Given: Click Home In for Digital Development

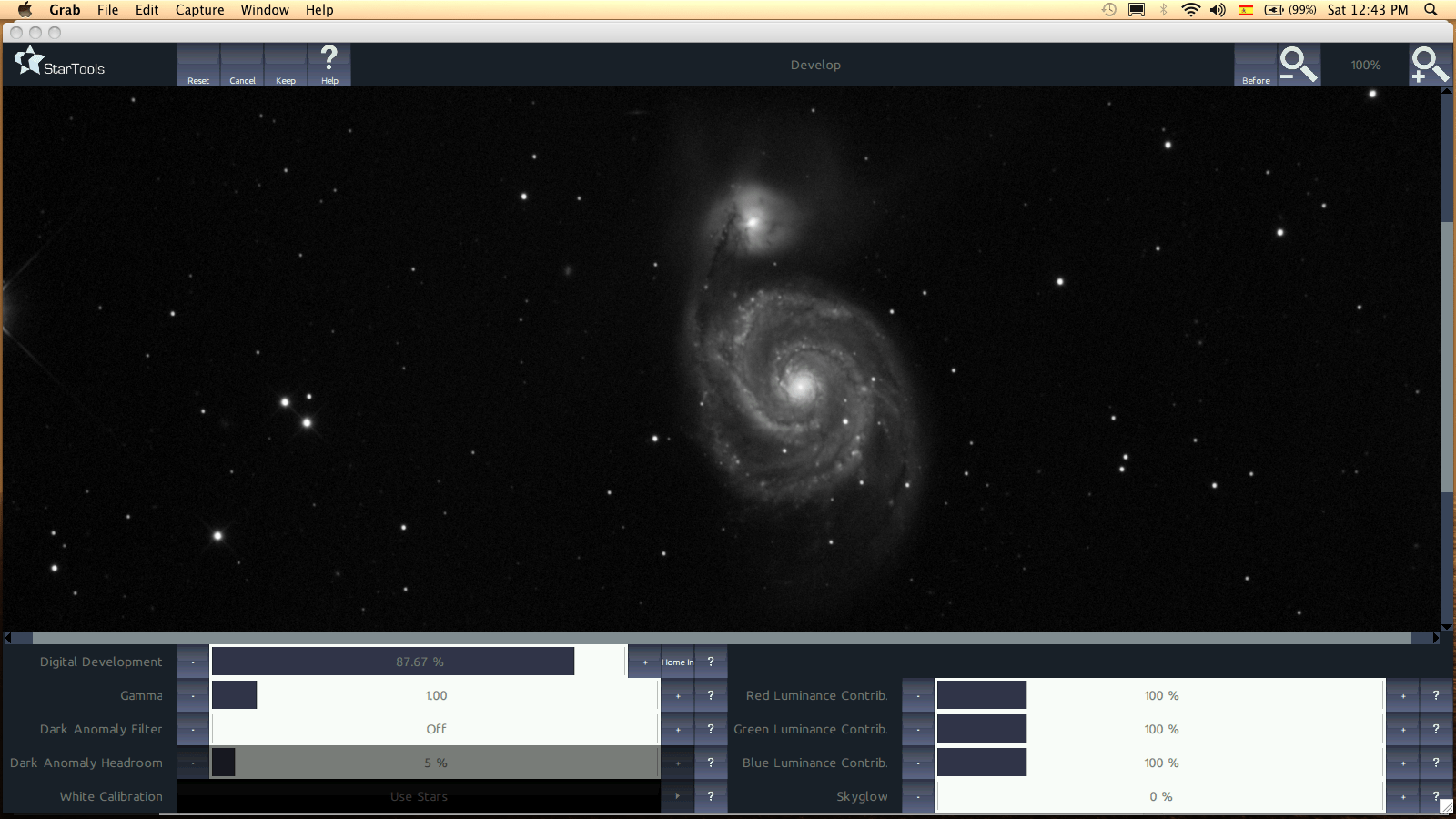Looking at the screenshot, I should coord(677,662).
